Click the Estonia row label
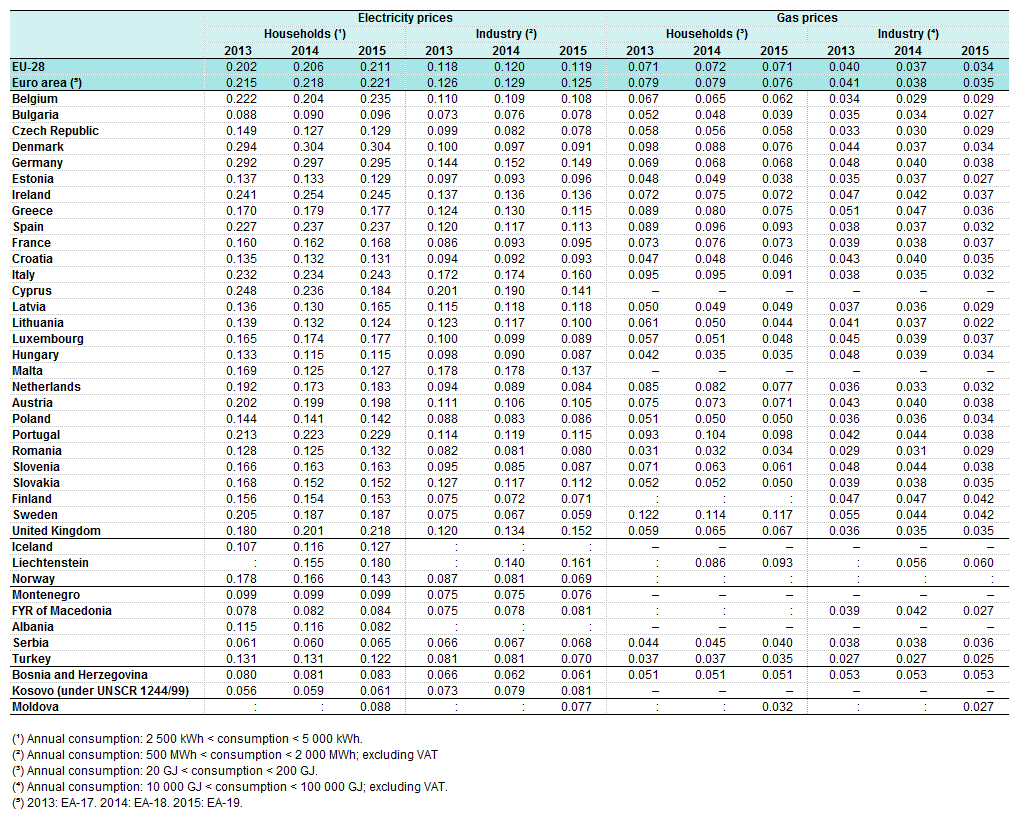The height and width of the screenshot is (827, 1021). [x=33, y=178]
